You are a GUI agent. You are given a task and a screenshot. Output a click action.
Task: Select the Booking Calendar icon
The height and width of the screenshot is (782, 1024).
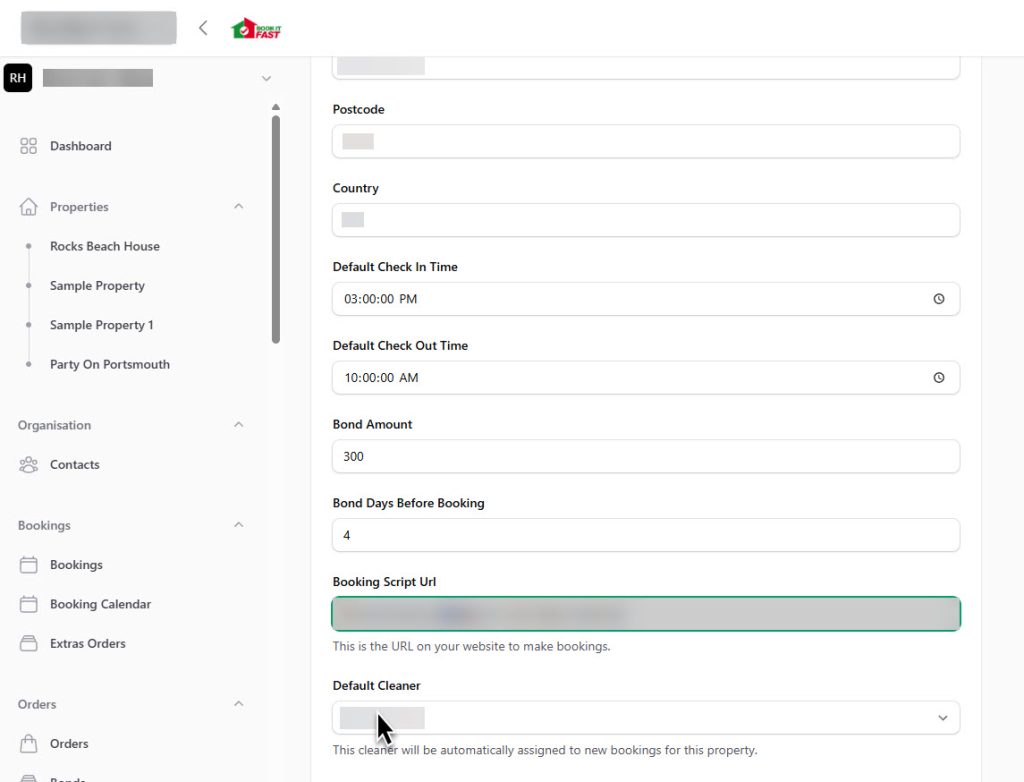pyautogui.click(x=28, y=604)
